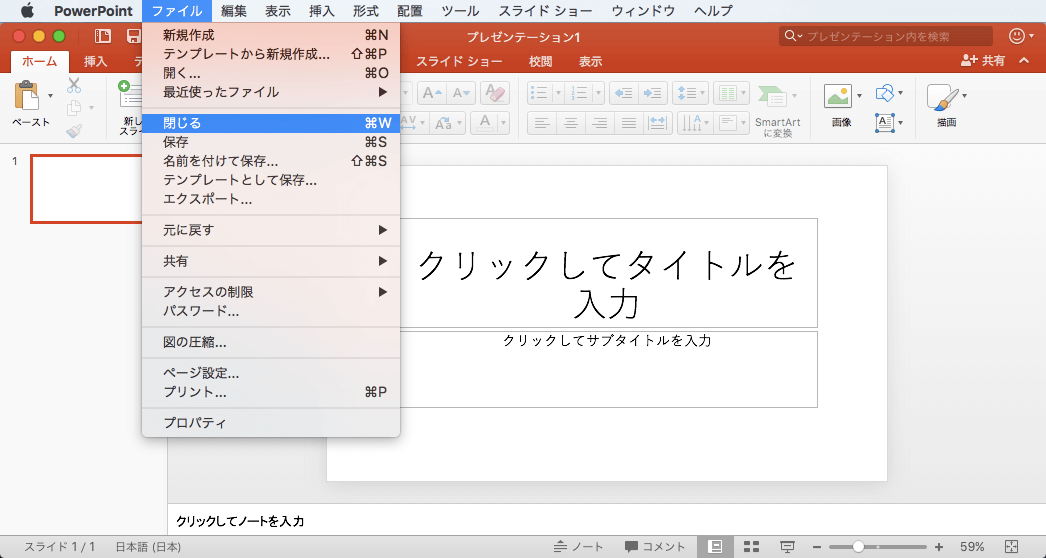Viewport: 1046px width, 558px height.
Task: Open the Paste dropdown arrow
Action: [50, 95]
